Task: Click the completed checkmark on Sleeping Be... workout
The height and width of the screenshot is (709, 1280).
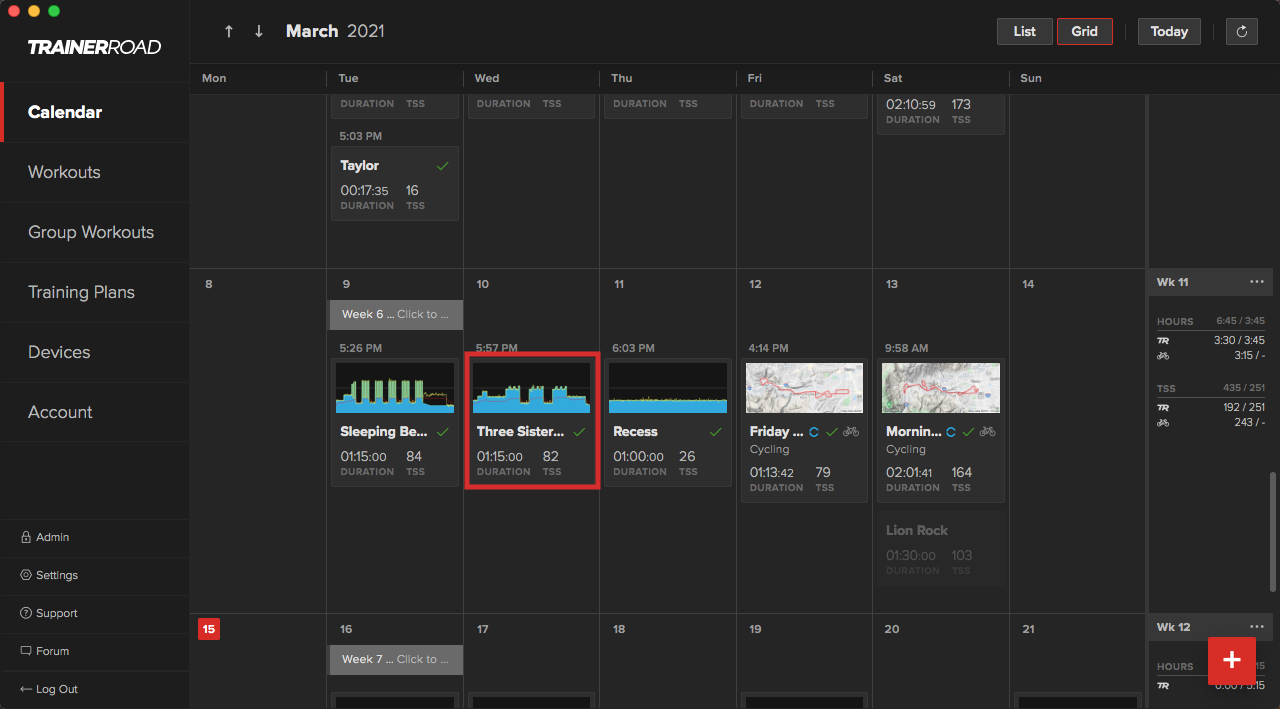Action: coord(442,432)
